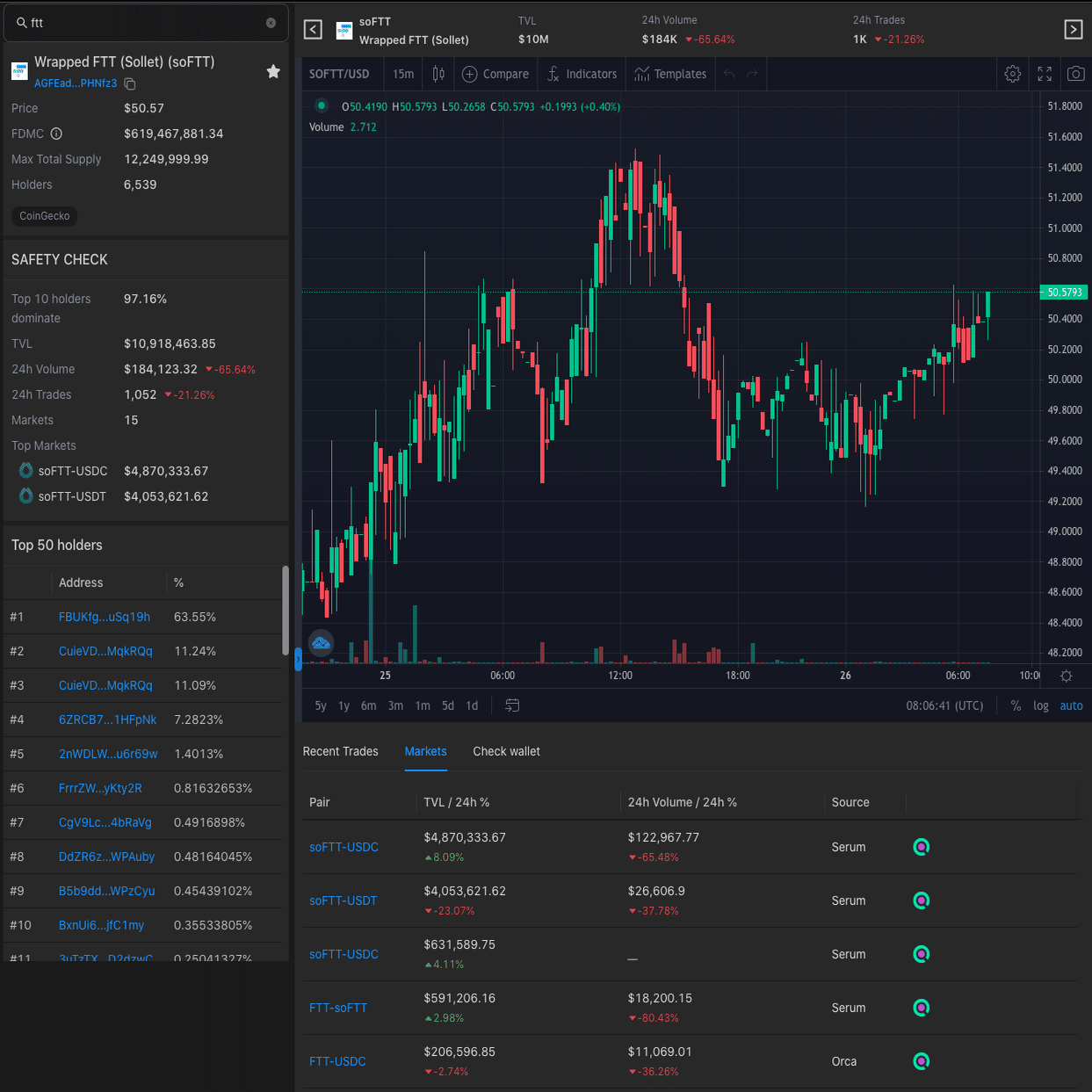Click the green status dot in chart legend
Image resolution: width=1092 pixels, height=1092 pixels.
(x=322, y=106)
